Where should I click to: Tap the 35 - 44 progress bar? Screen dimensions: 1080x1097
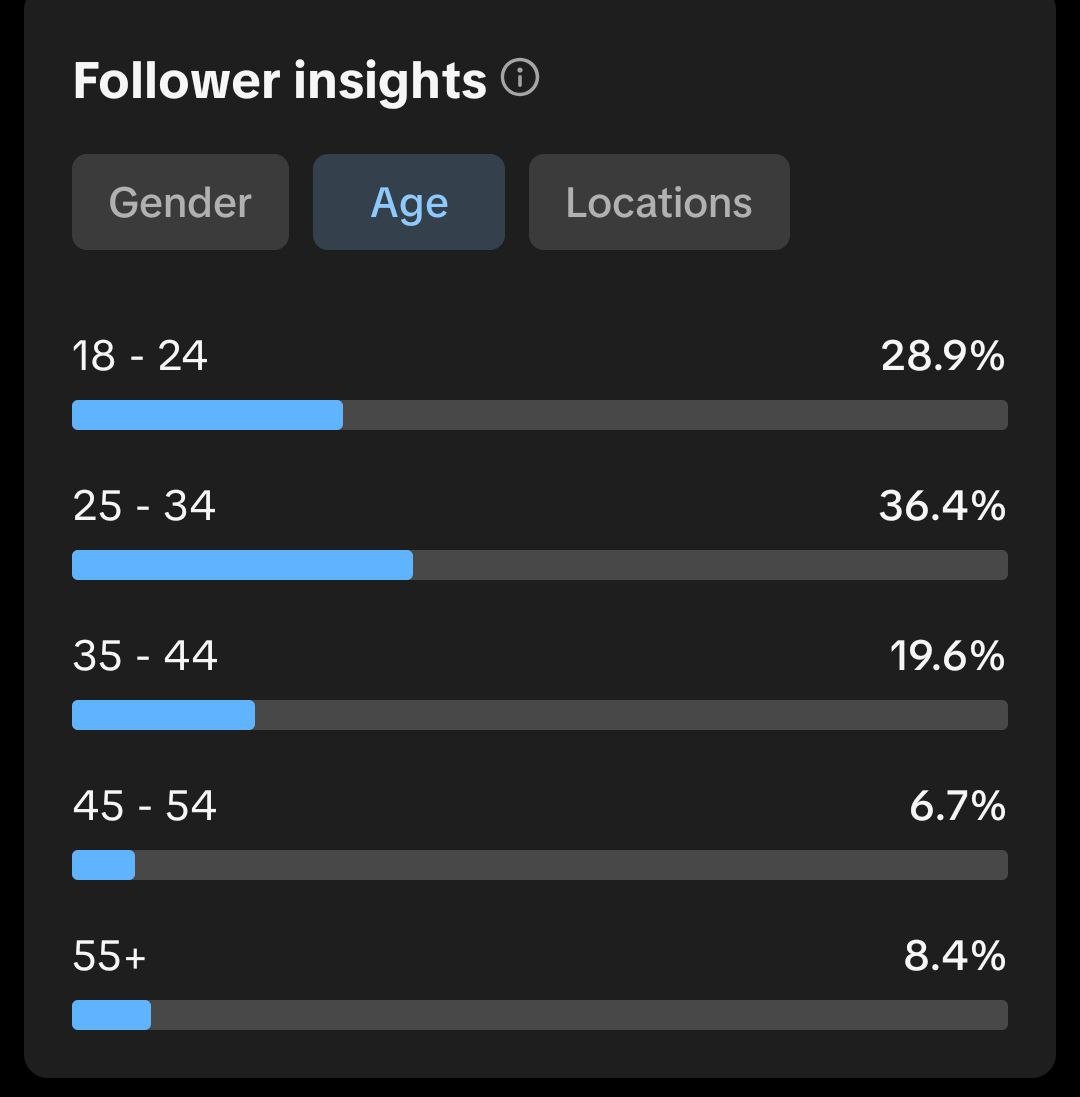click(540, 715)
